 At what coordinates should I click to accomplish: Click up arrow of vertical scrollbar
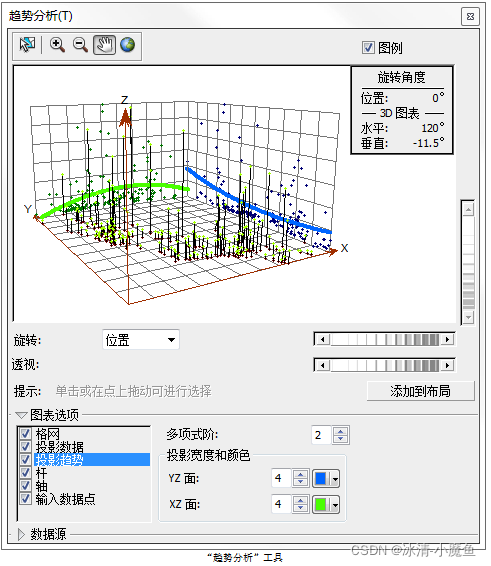(469, 209)
